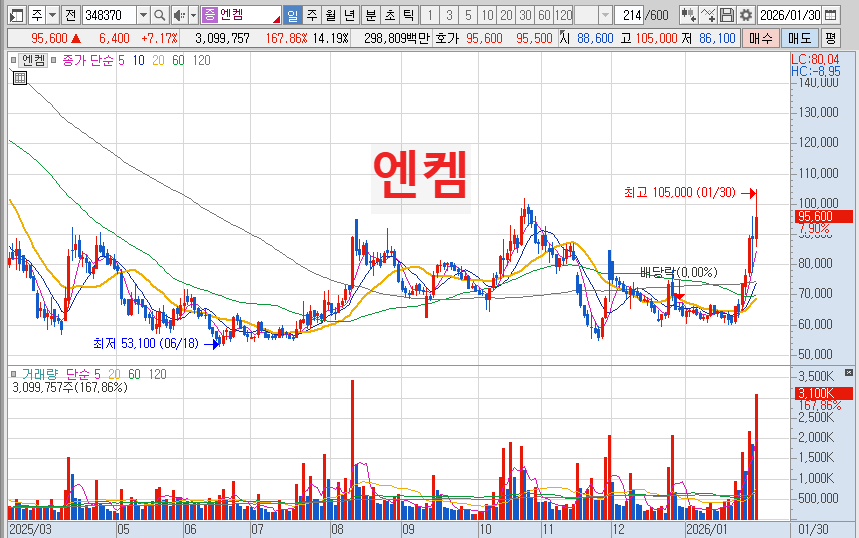Click the 거래량 volume legend label
The width and height of the screenshot is (859, 538).
[x=39, y=374]
